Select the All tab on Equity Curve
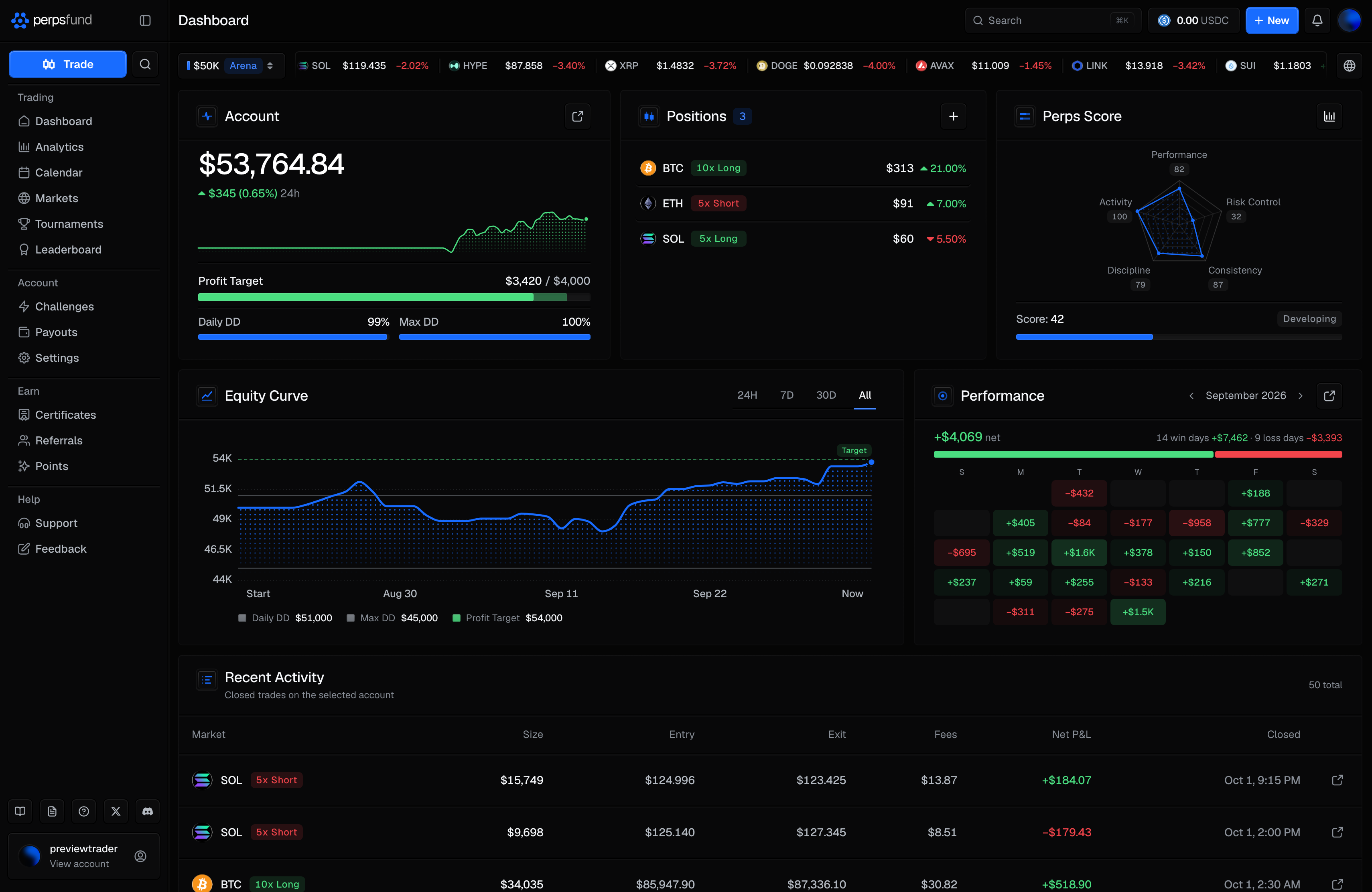This screenshot has width=1372, height=892. coord(865,395)
